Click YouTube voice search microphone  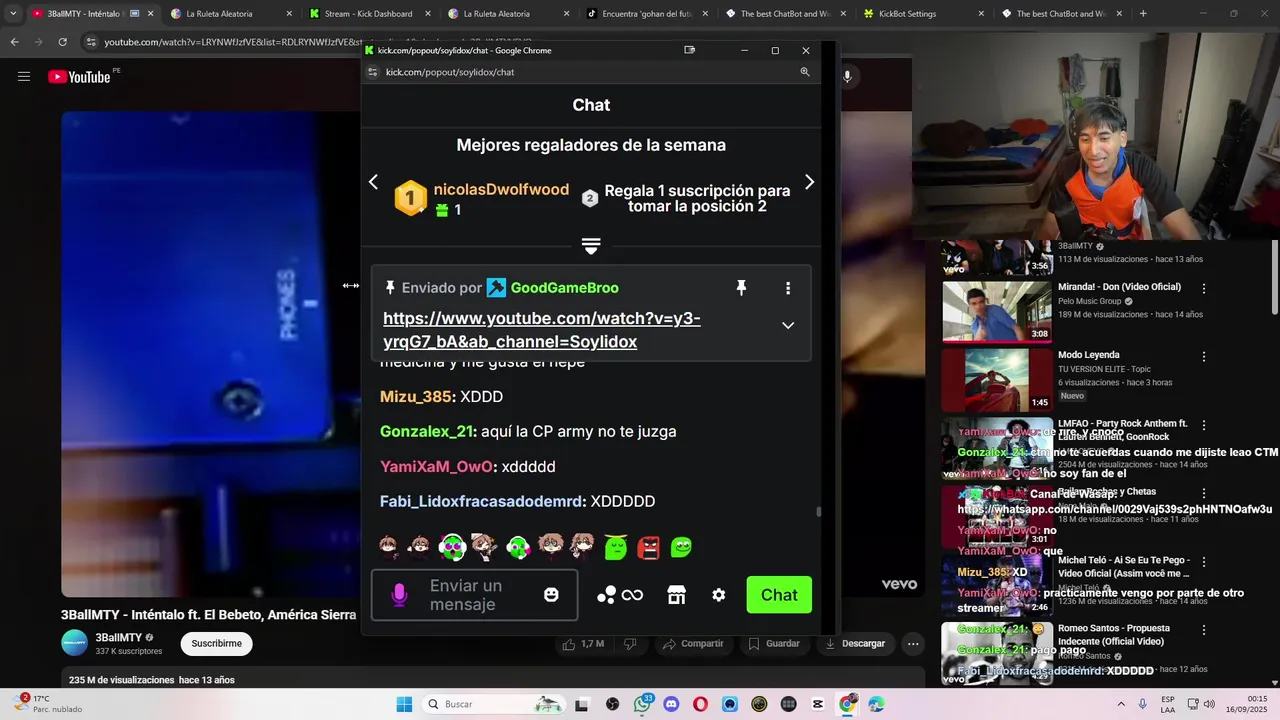pos(847,77)
